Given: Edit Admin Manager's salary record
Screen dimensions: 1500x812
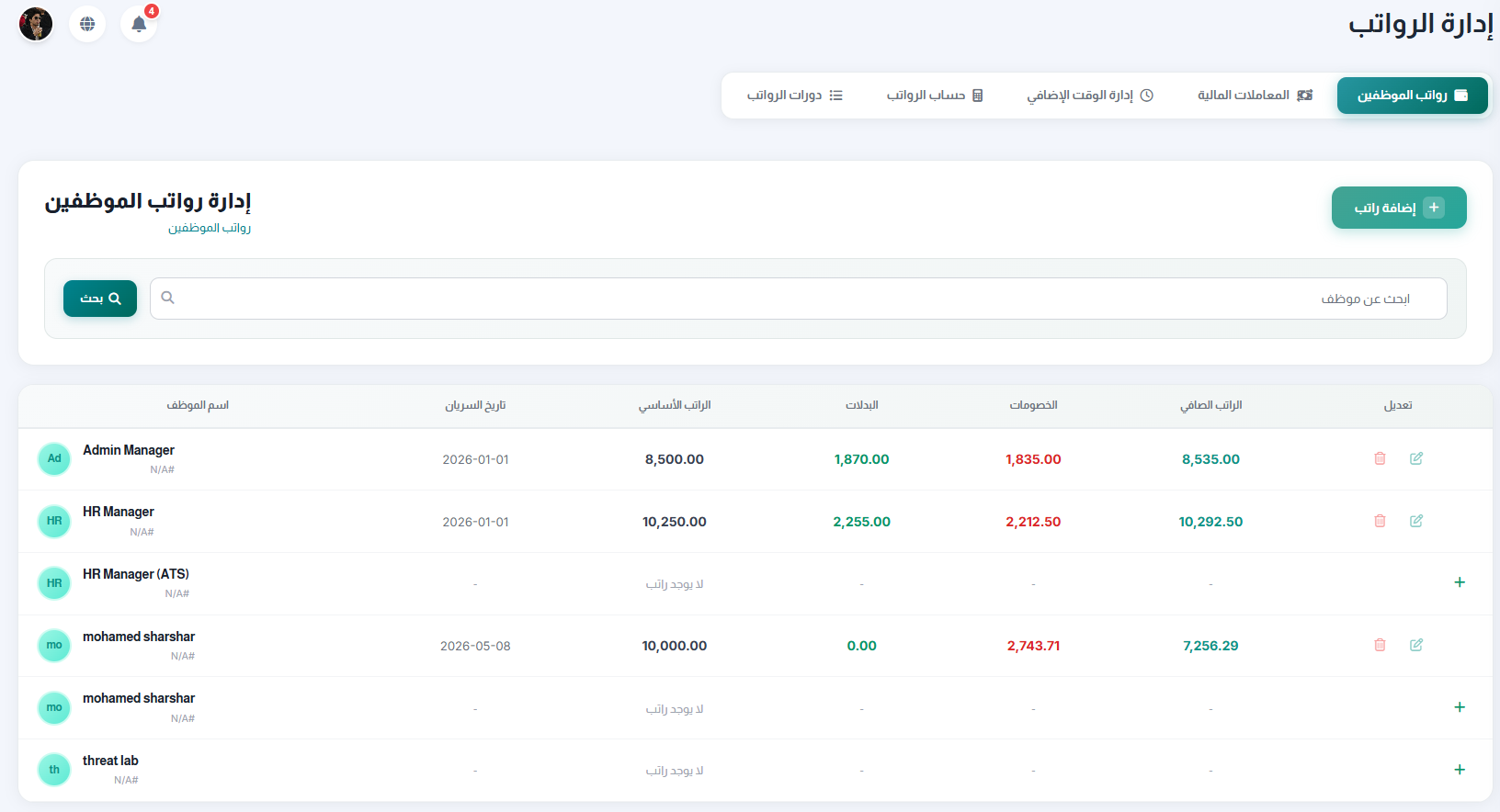Looking at the screenshot, I should click(x=1416, y=458).
